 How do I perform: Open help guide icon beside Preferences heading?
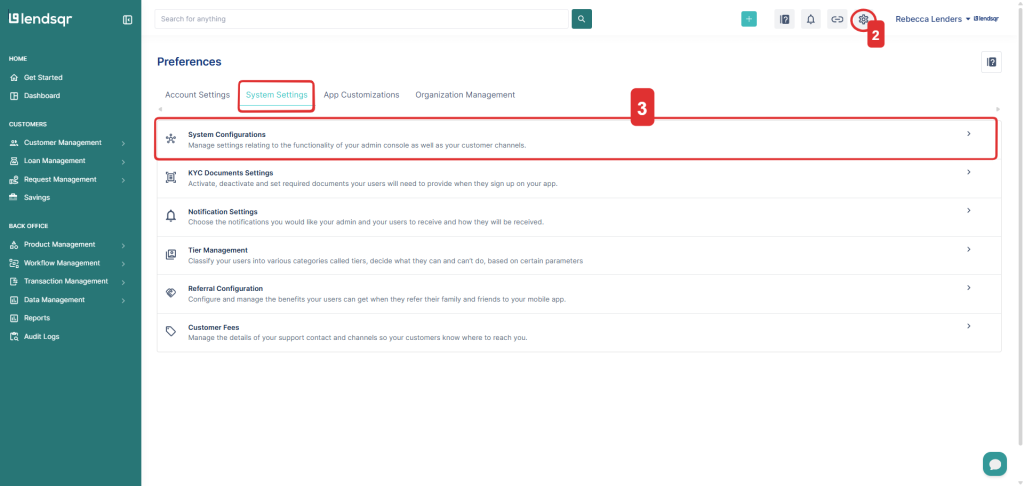tap(991, 62)
